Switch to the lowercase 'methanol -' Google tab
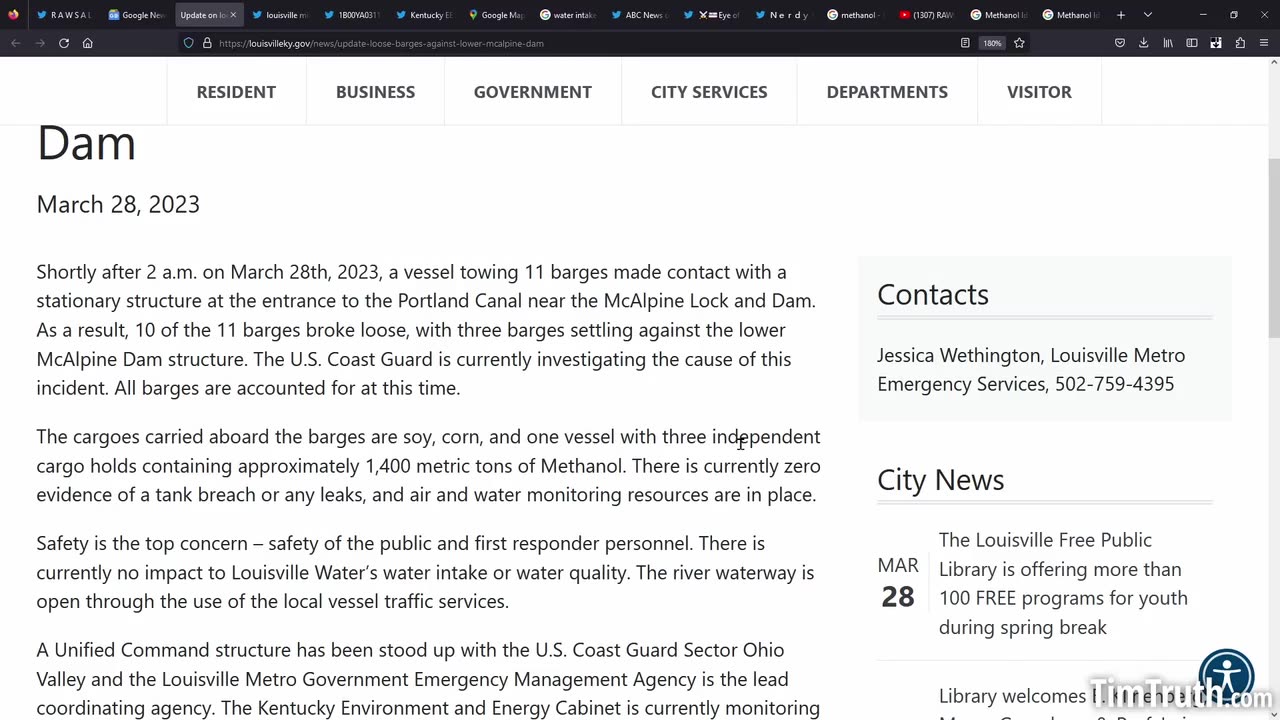Screen dimensions: 1280x720 click(x=856, y=15)
